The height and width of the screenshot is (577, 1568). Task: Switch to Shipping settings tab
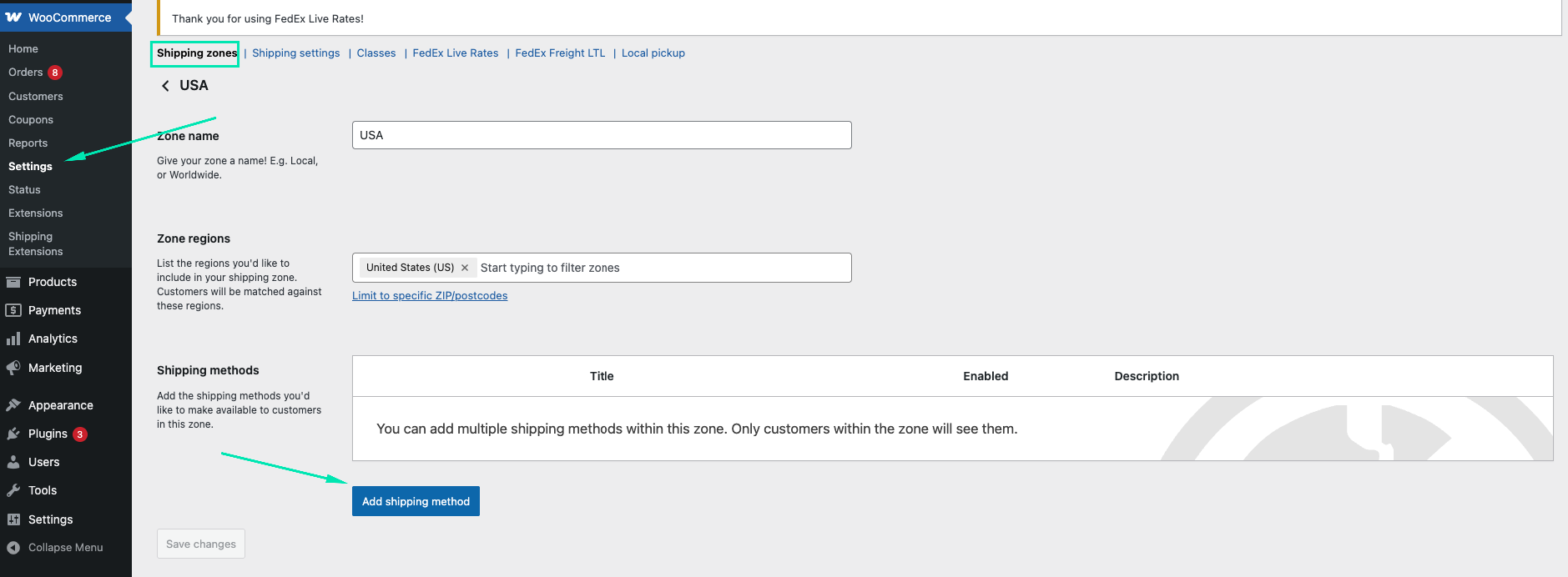point(295,53)
